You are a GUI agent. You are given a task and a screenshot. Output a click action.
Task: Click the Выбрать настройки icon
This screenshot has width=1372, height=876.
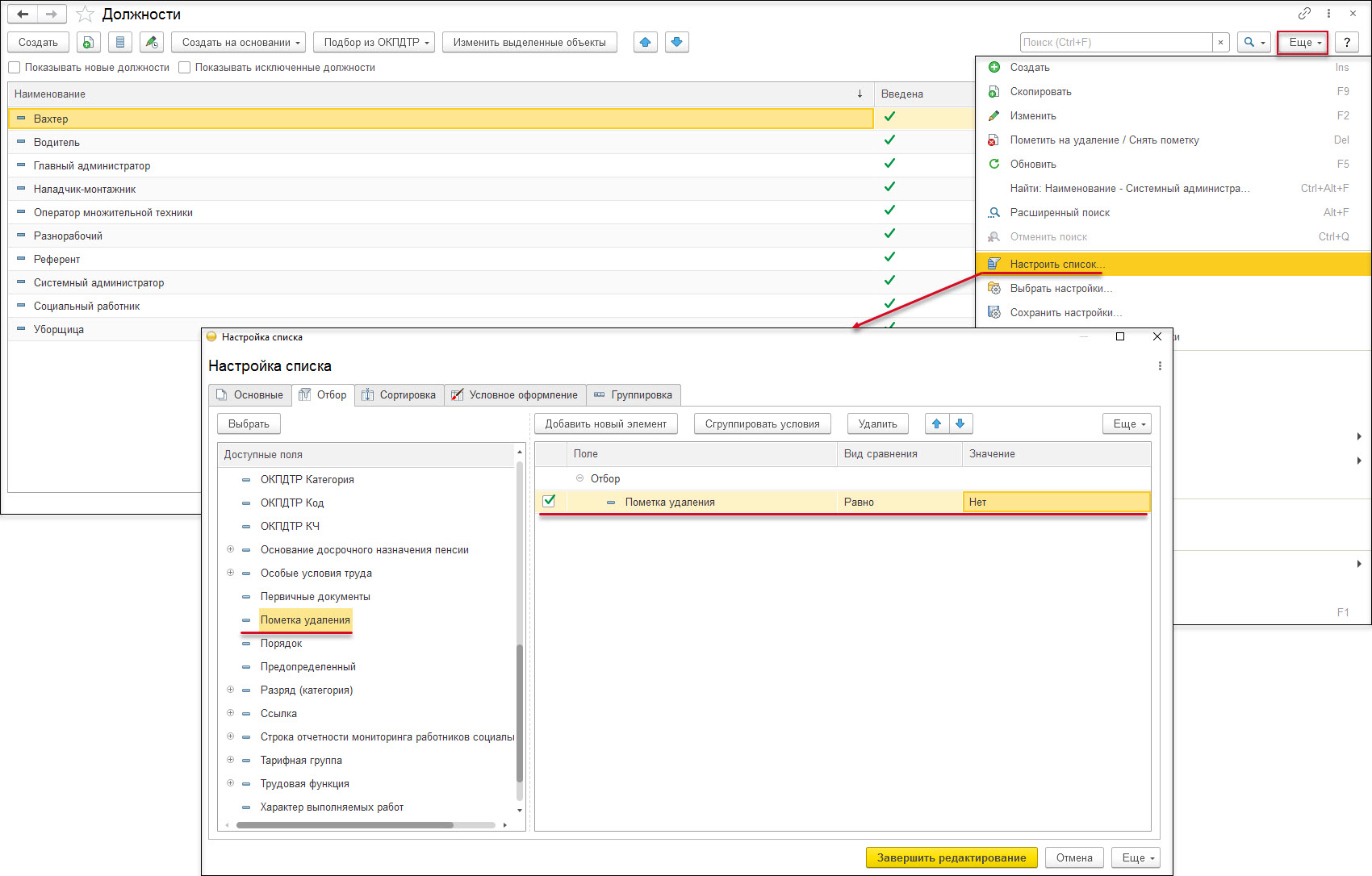pyautogui.click(x=994, y=288)
